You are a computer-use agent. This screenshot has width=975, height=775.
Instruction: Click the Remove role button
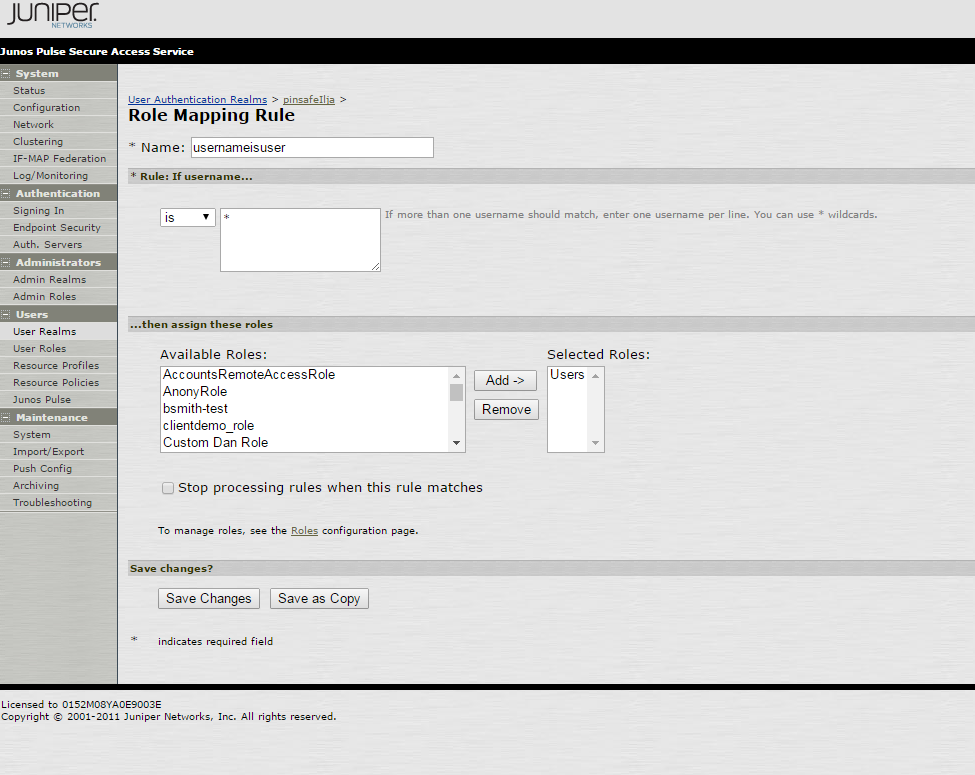point(506,409)
